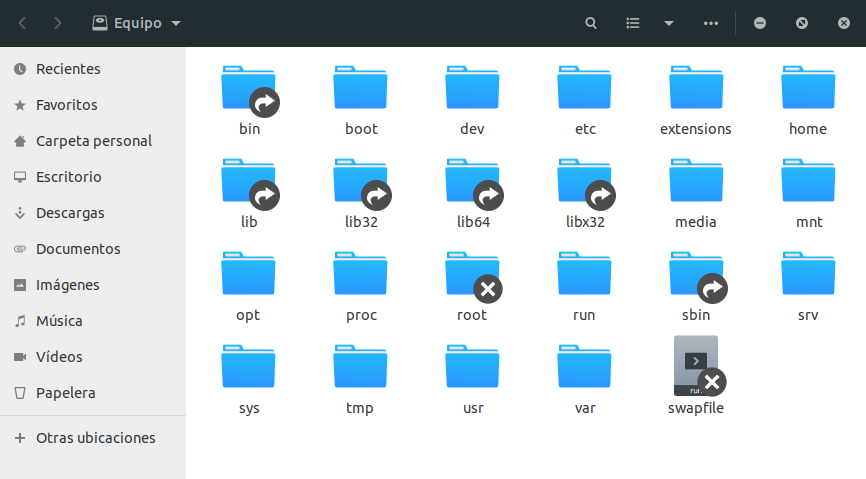The width and height of the screenshot is (866, 479).
Task: Select the etc folder
Action: click(x=585, y=89)
